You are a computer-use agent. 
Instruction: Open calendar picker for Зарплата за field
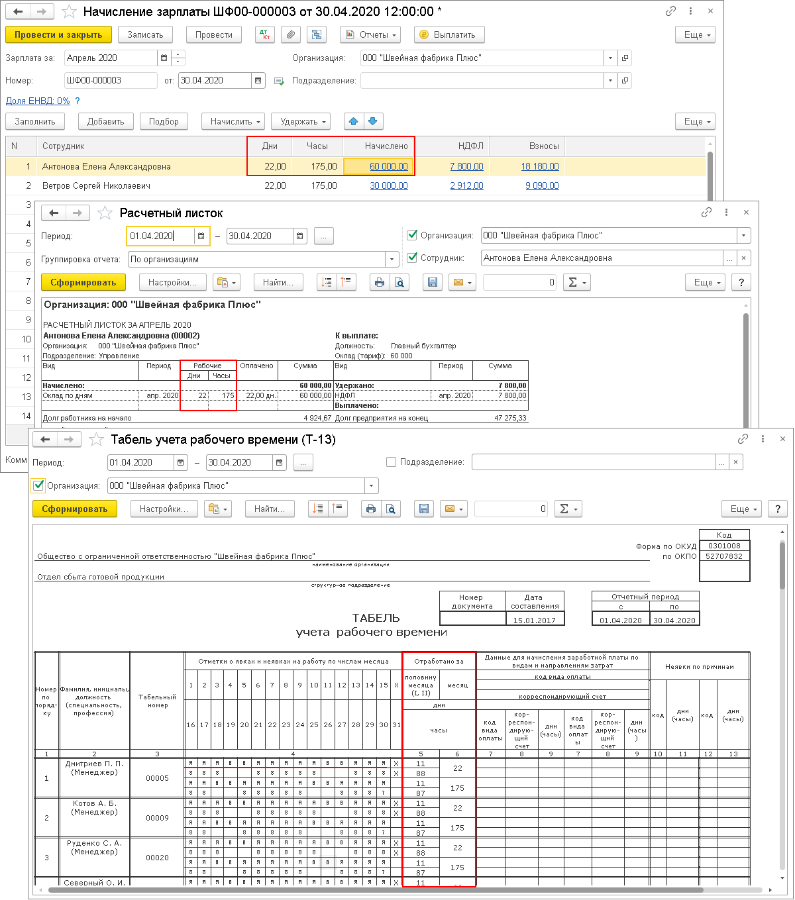[x=164, y=58]
